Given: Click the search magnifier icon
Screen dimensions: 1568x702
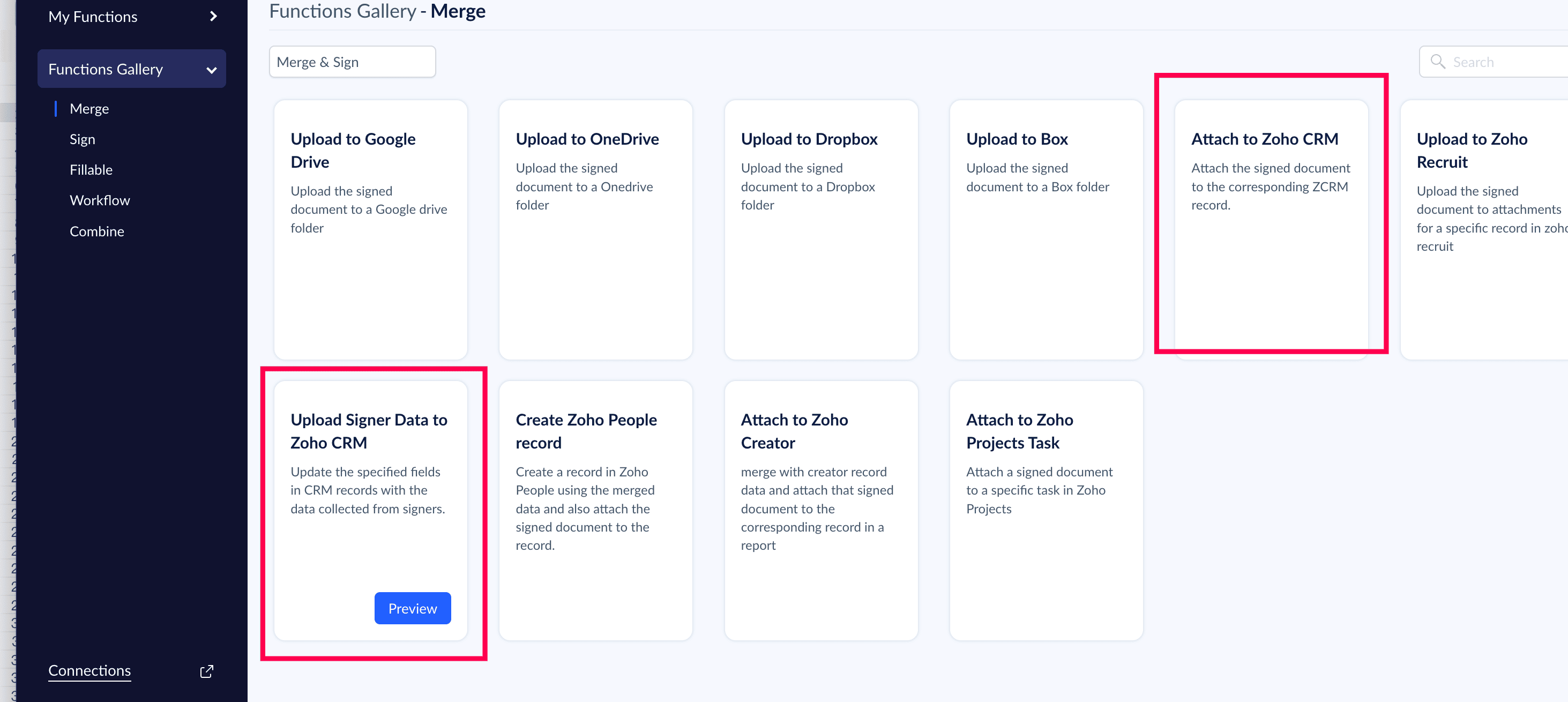Looking at the screenshot, I should tap(1438, 62).
